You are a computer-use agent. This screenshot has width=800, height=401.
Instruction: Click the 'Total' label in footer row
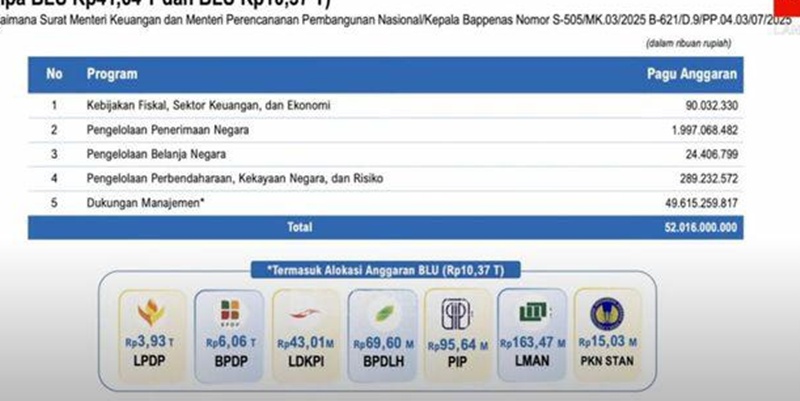299,227
